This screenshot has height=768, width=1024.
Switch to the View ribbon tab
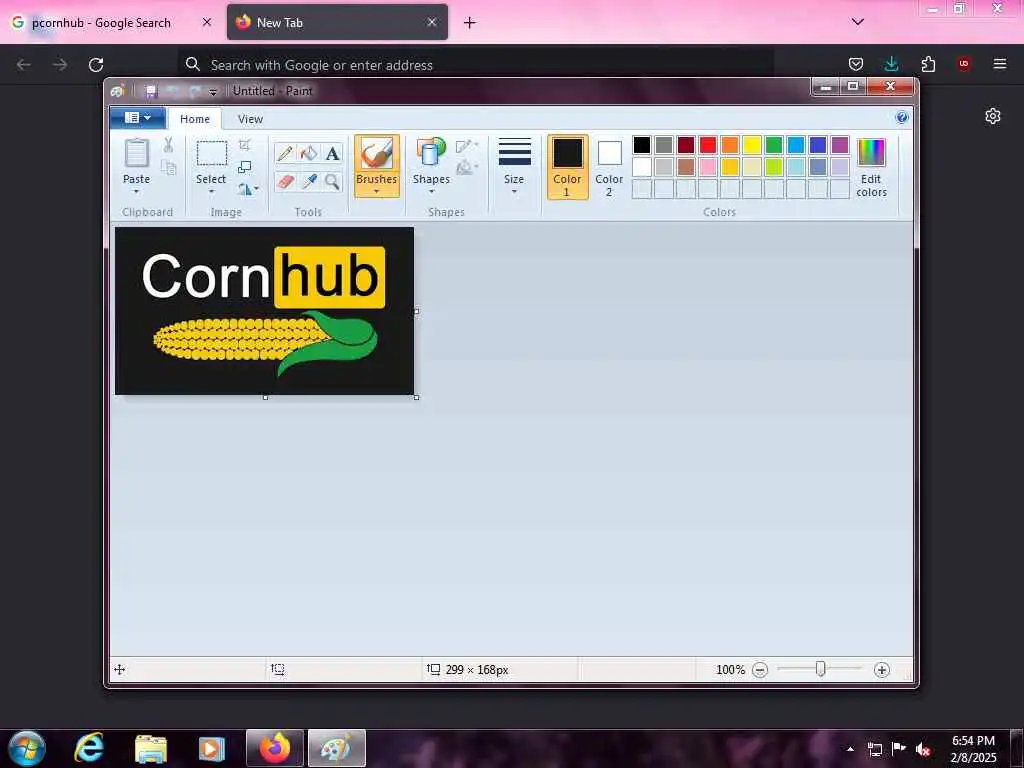(250, 119)
